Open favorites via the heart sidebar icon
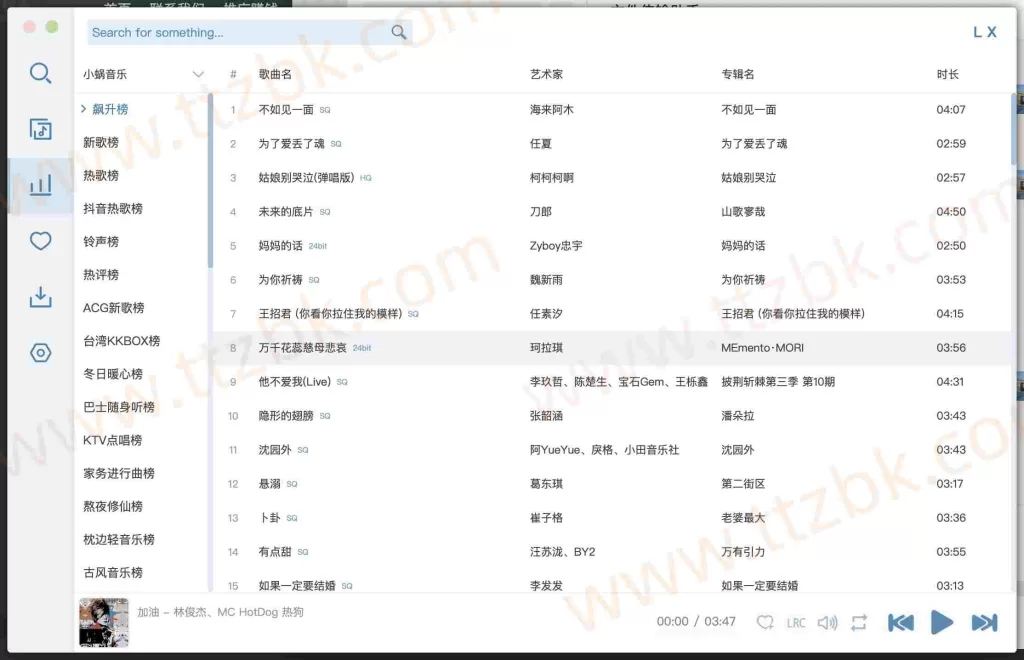 [x=40, y=241]
